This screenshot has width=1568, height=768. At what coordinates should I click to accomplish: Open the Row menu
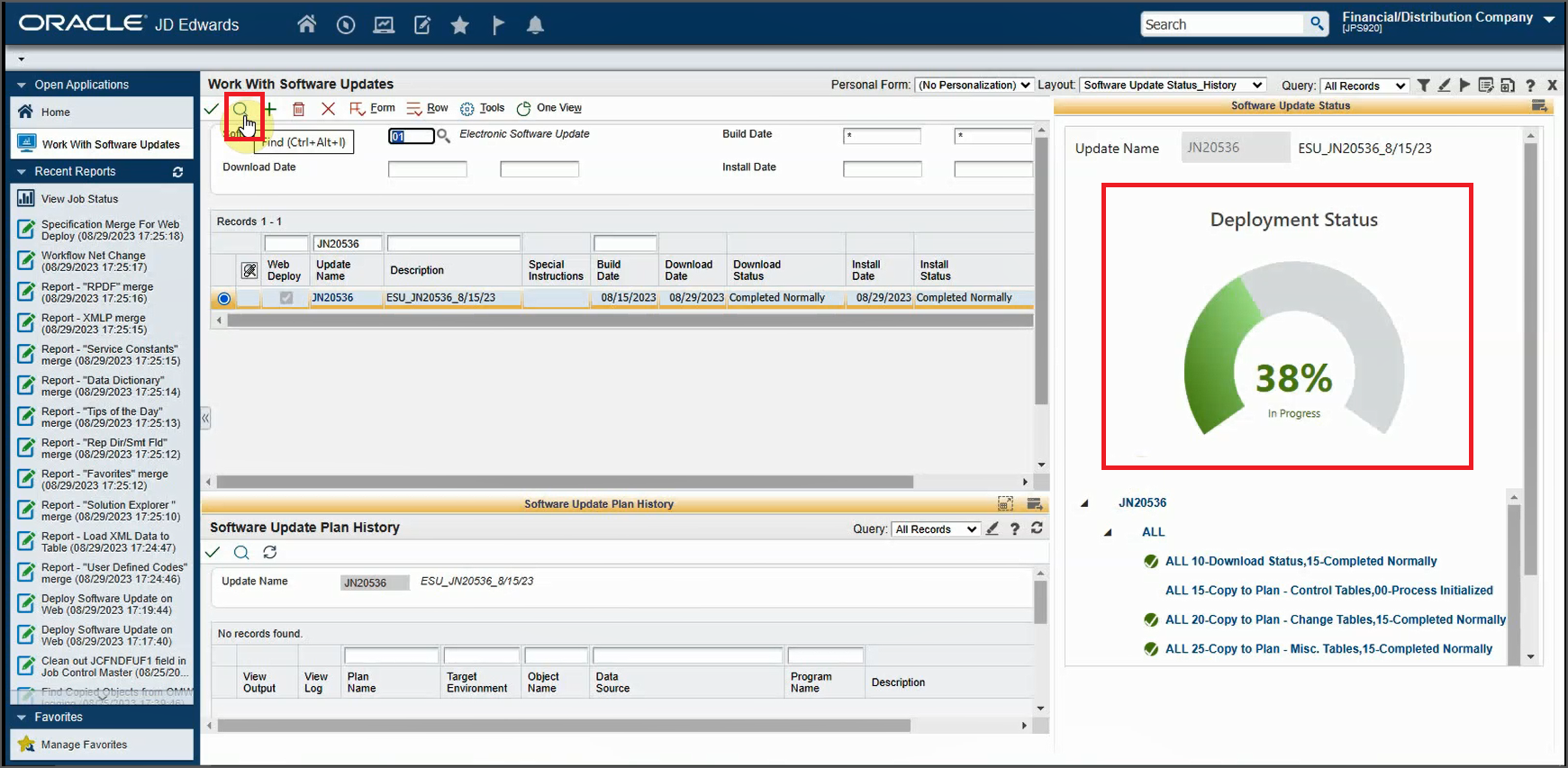tap(428, 108)
